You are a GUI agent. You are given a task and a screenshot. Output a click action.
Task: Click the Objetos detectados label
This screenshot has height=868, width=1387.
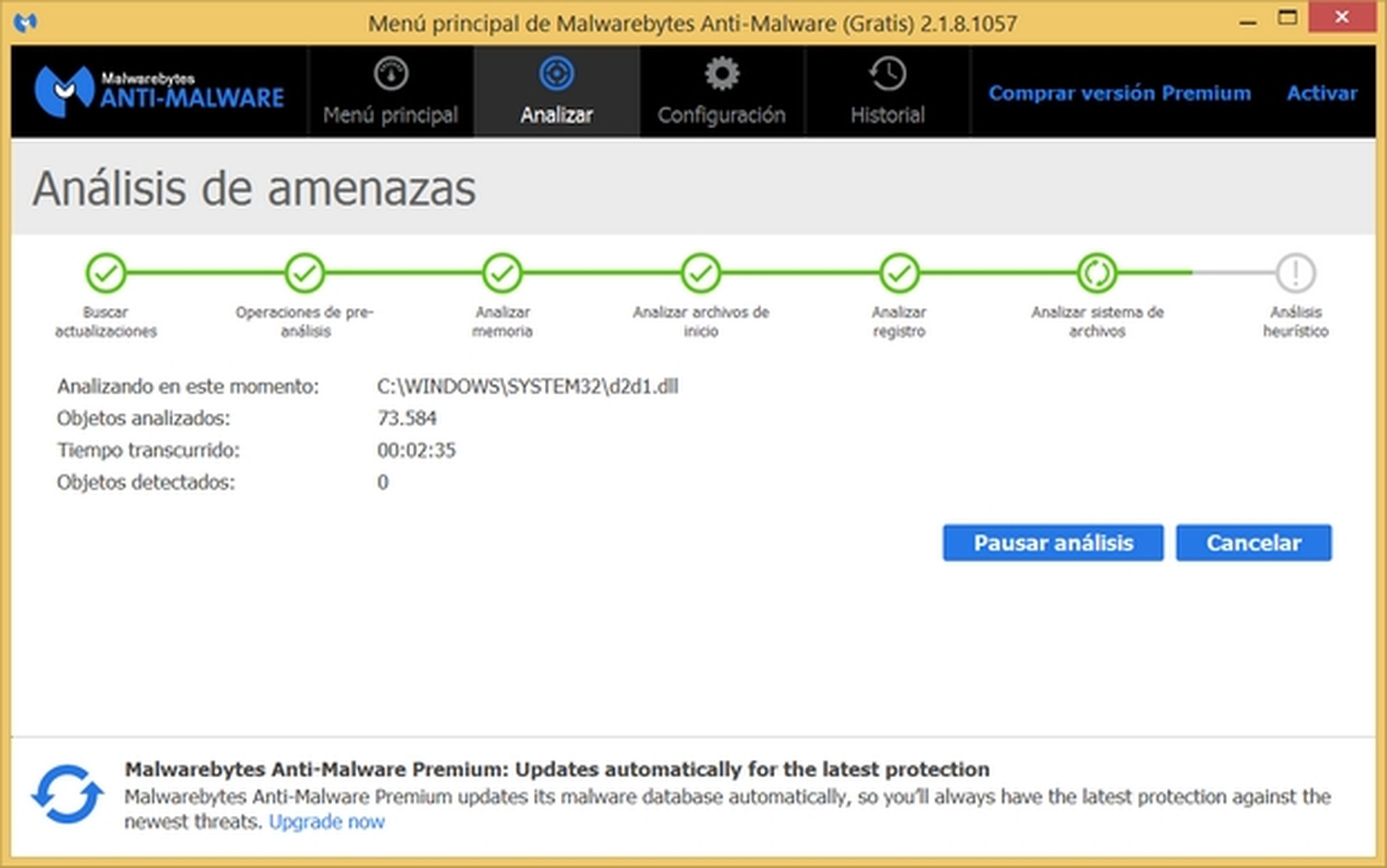tap(146, 483)
